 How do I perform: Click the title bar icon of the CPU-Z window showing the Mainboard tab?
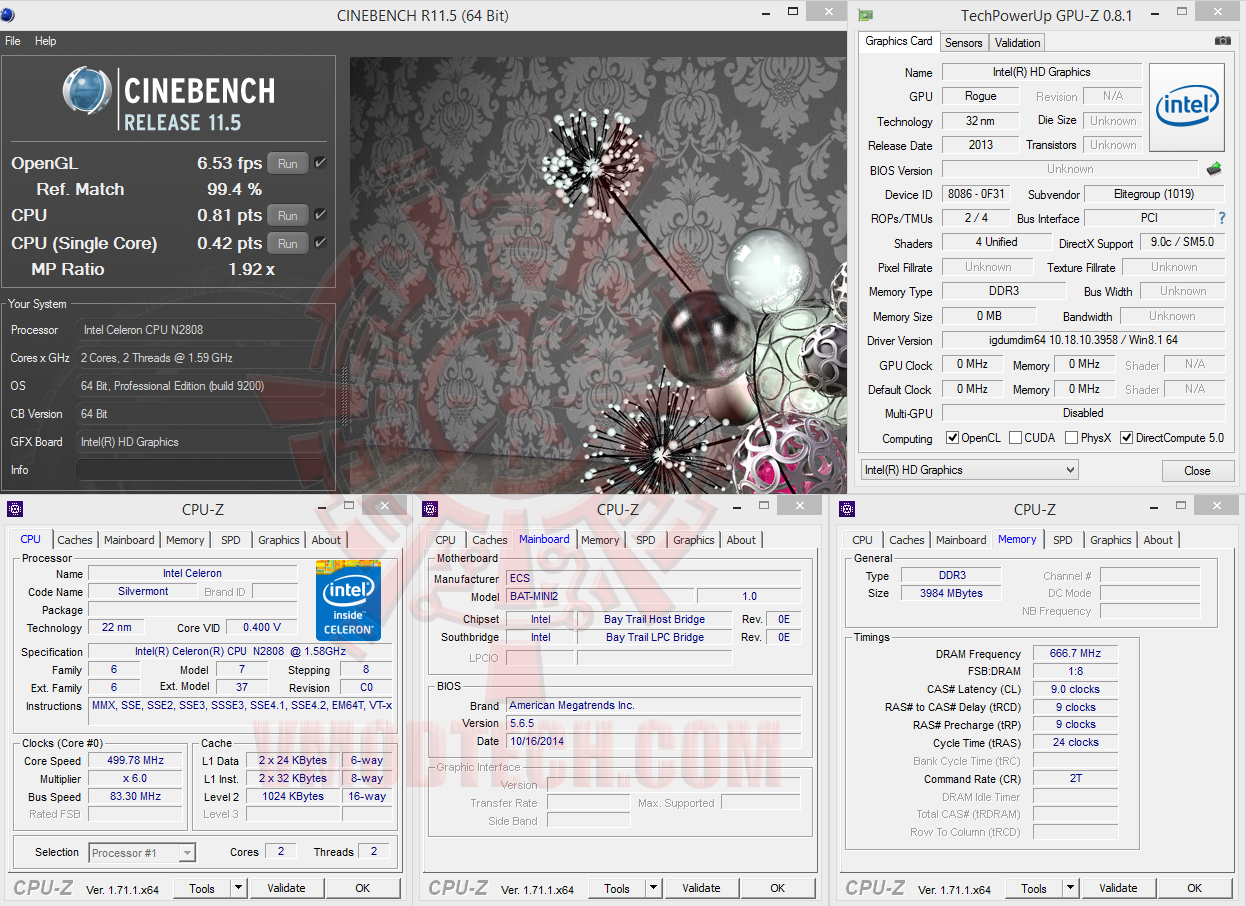point(430,509)
